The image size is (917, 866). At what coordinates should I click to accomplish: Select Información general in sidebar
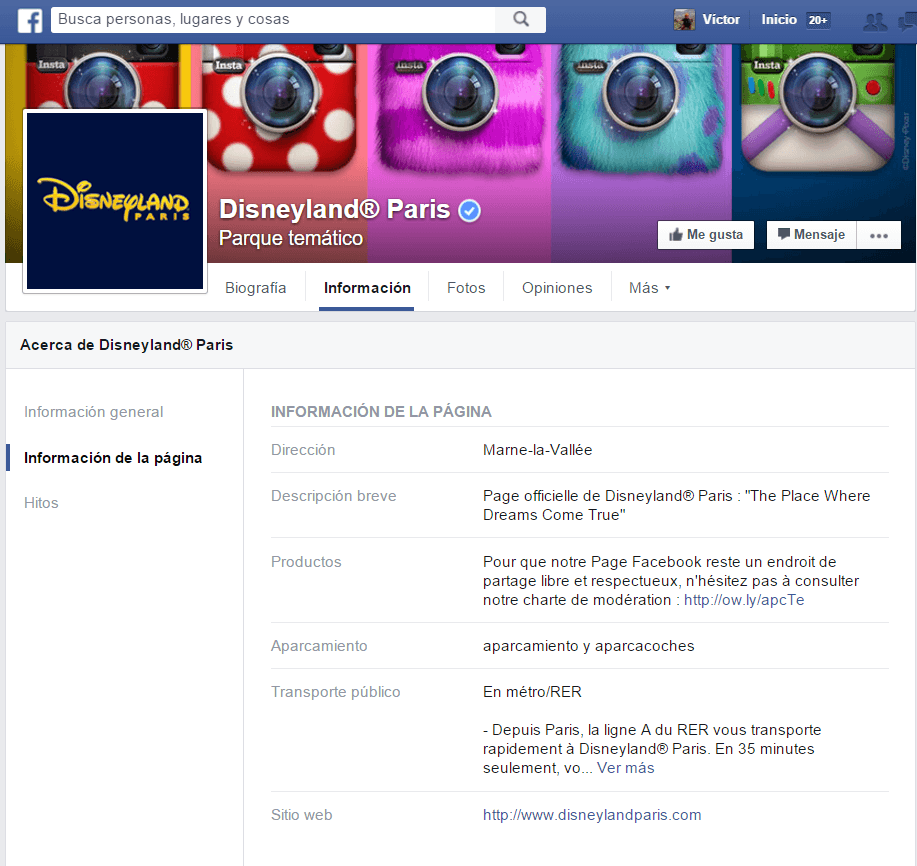tap(94, 412)
